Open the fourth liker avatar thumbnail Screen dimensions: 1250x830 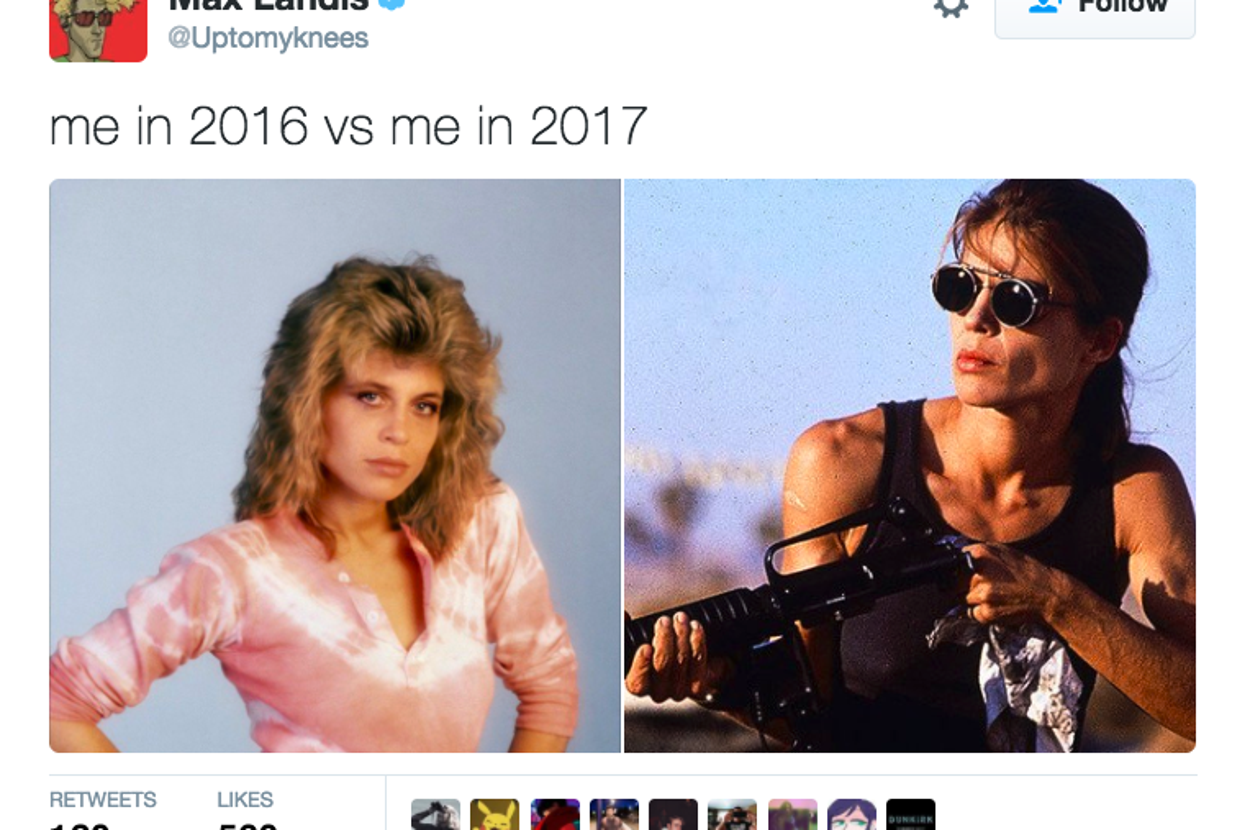tap(614, 814)
